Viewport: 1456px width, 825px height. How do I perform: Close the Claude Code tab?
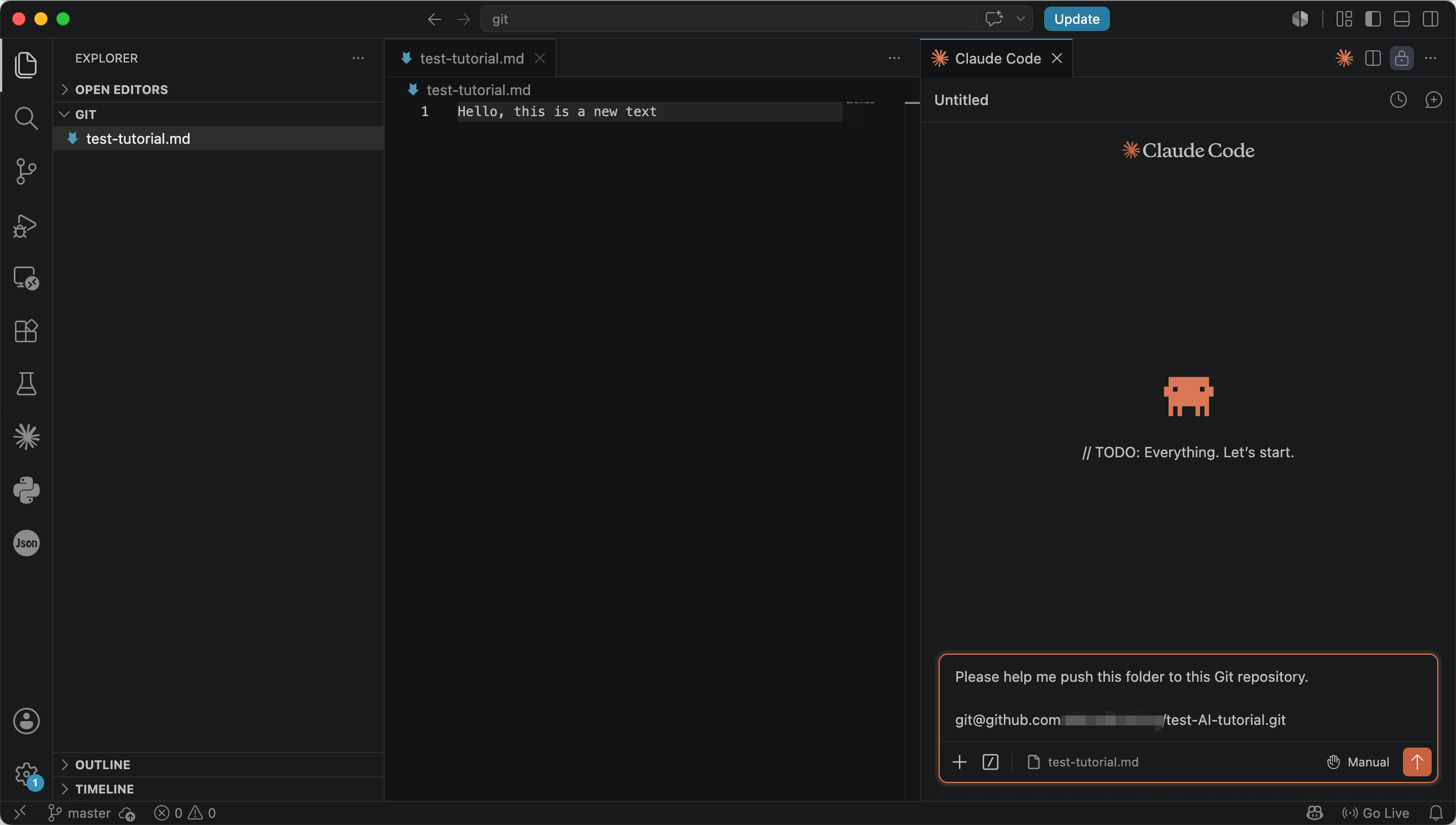click(1057, 59)
